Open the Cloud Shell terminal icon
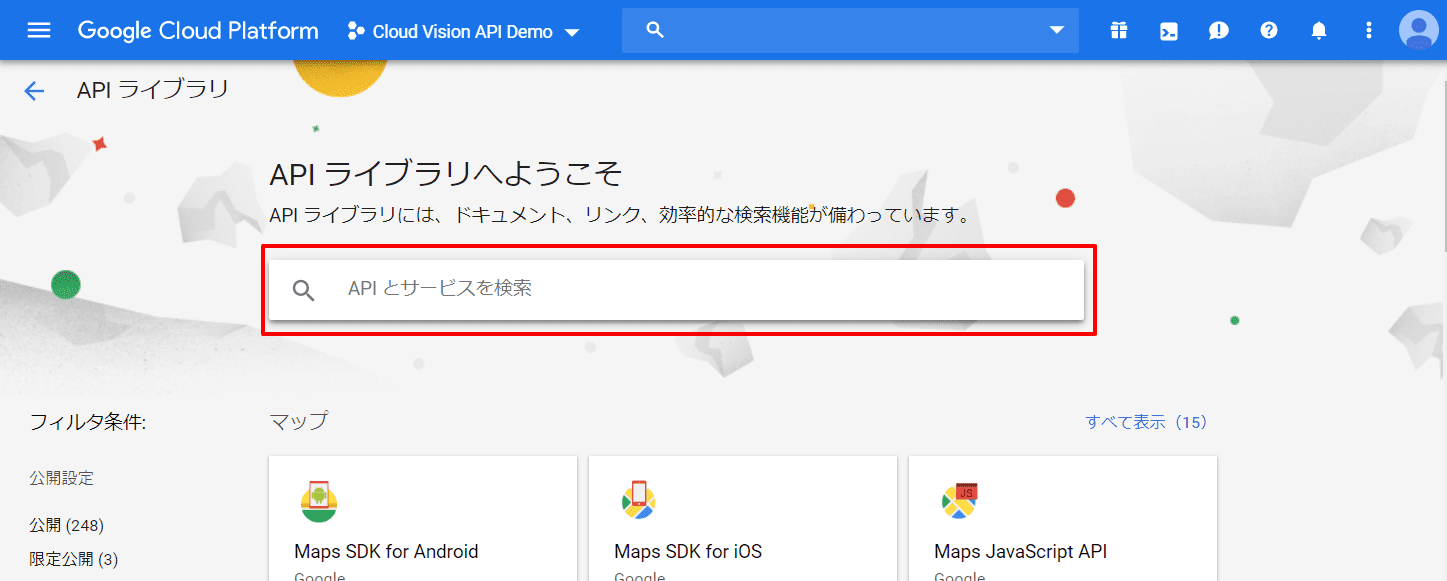This screenshot has height=581, width=1447. point(1168,30)
